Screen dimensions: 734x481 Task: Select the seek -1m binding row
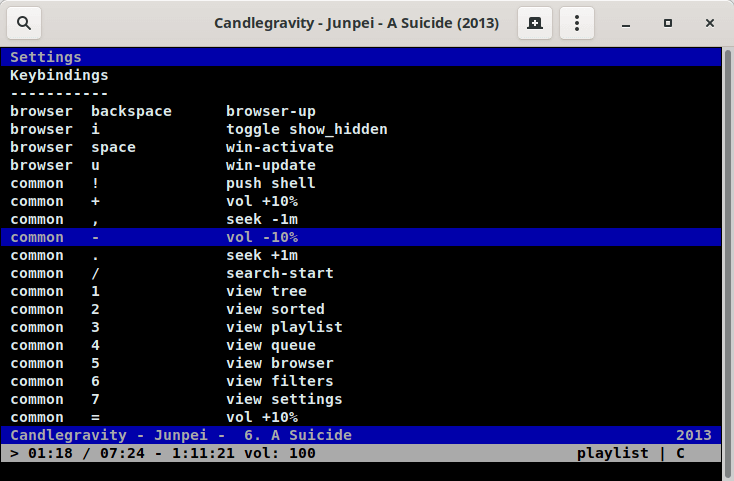[361, 219]
